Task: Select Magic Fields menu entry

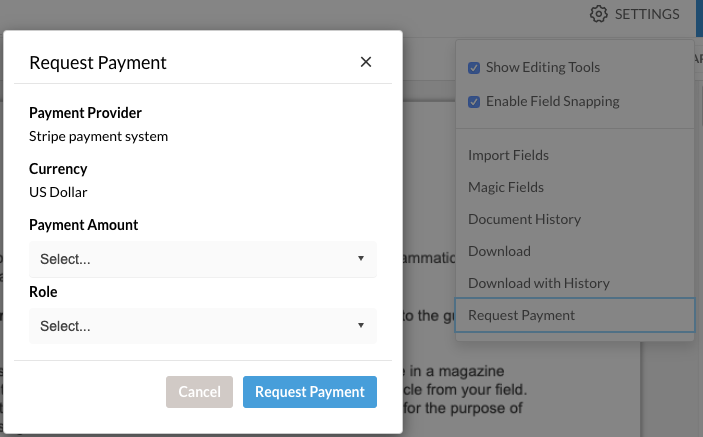Action: pos(506,187)
